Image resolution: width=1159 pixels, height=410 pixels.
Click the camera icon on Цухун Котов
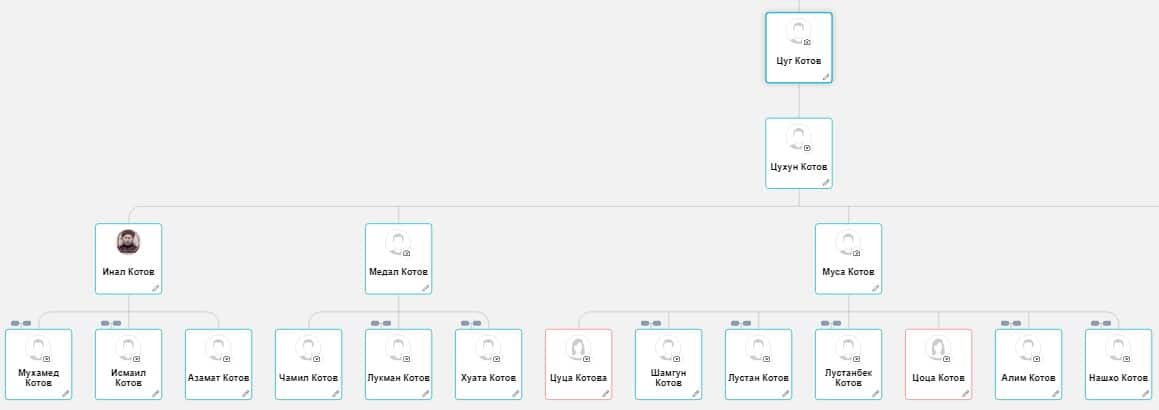point(807,148)
